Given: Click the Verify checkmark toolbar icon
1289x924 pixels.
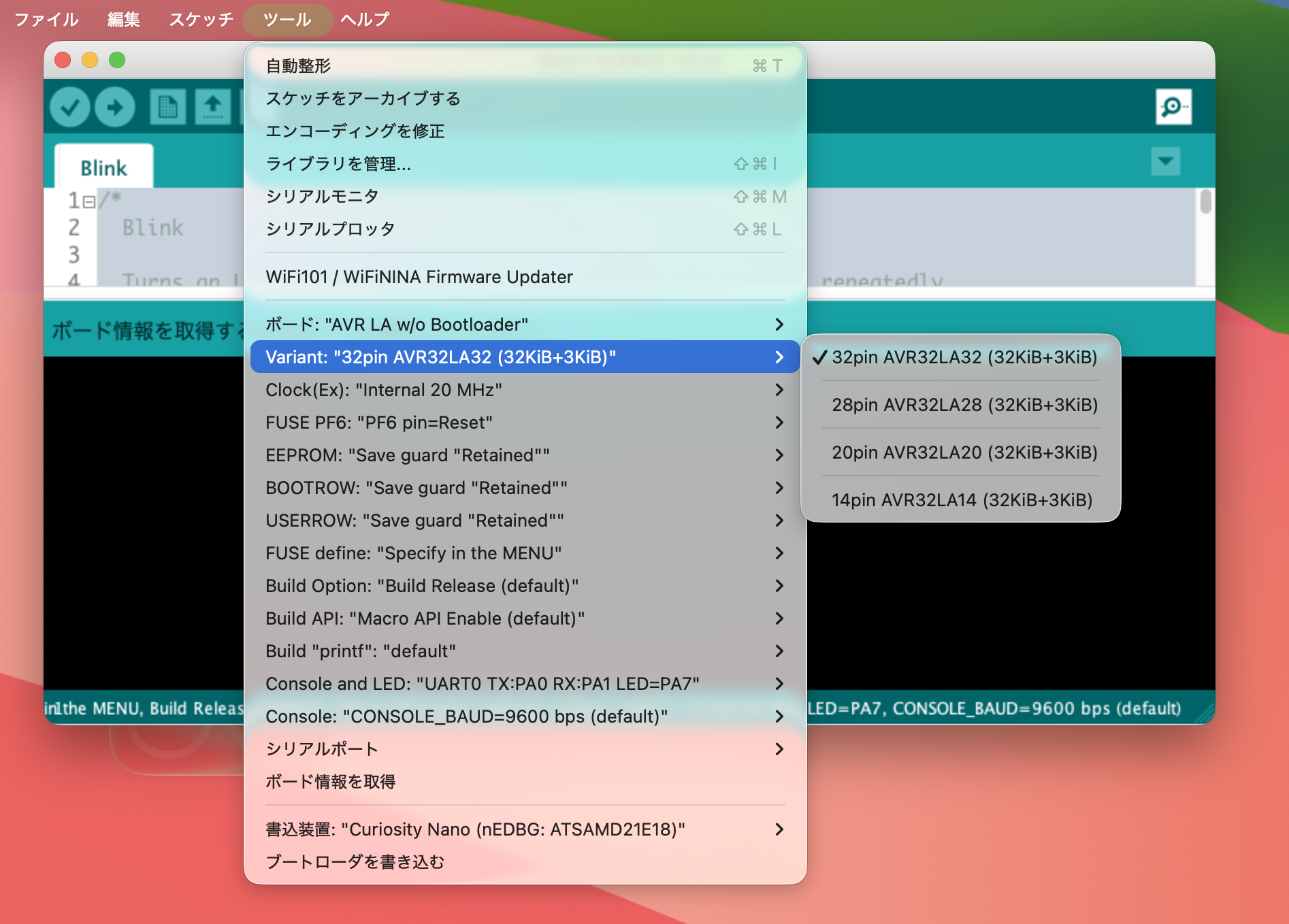Looking at the screenshot, I should 70,107.
